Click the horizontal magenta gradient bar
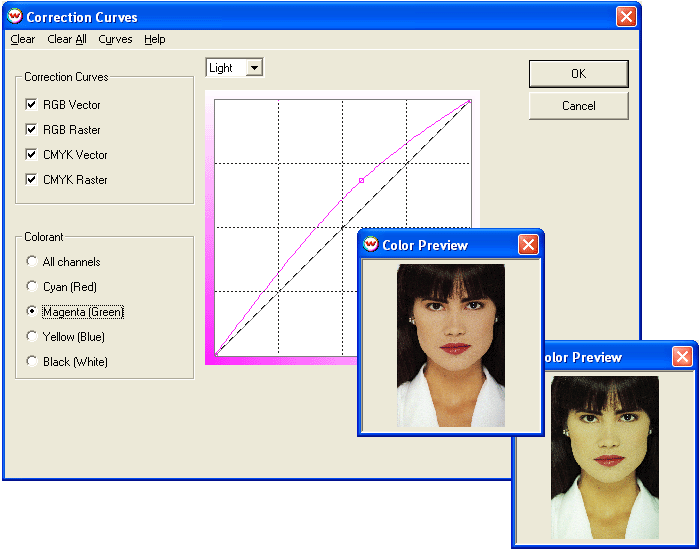The image size is (700, 550). (x=286, y=361)
